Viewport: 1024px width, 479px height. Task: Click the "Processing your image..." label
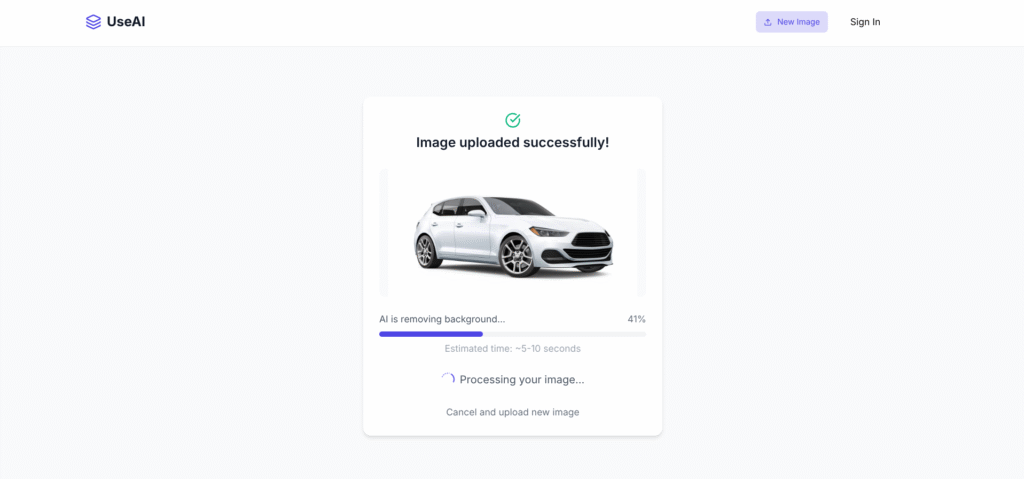coord(522,380)
